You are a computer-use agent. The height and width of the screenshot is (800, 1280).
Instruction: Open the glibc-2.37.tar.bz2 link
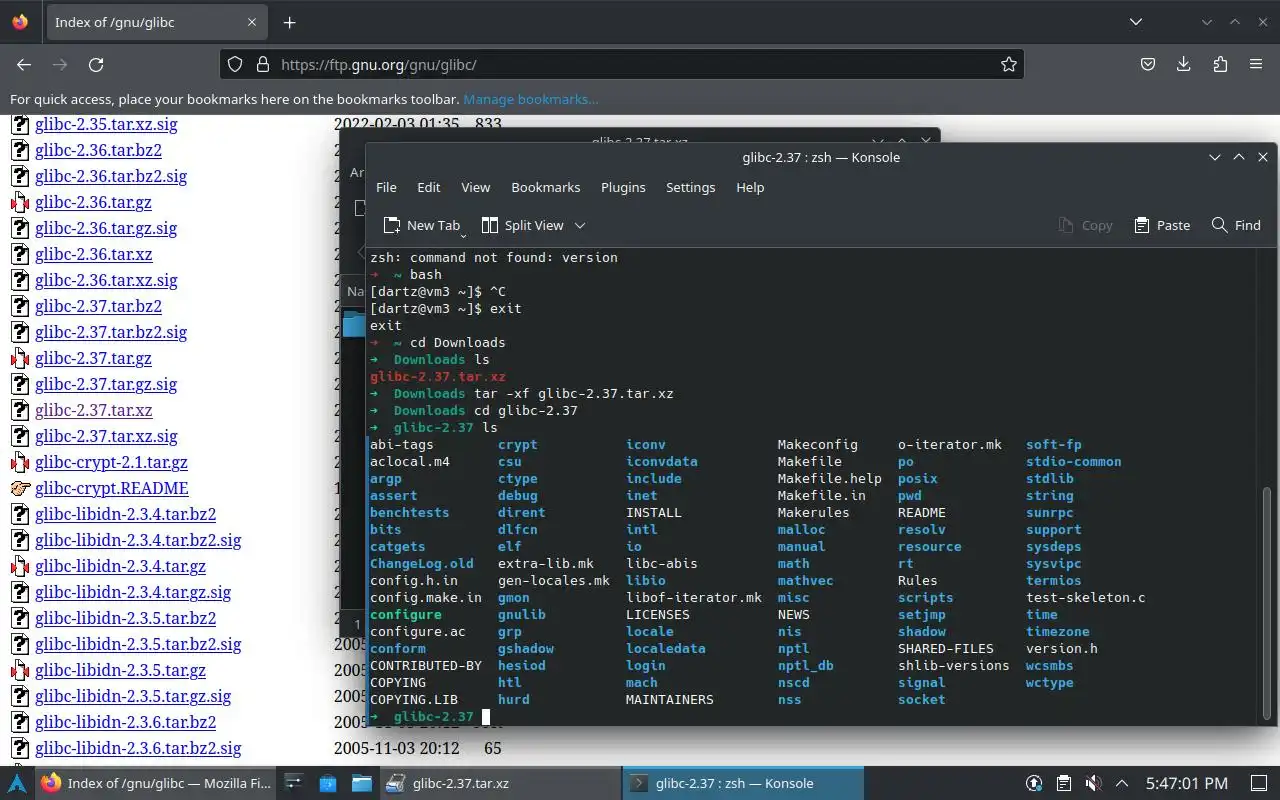pos(98,306)
